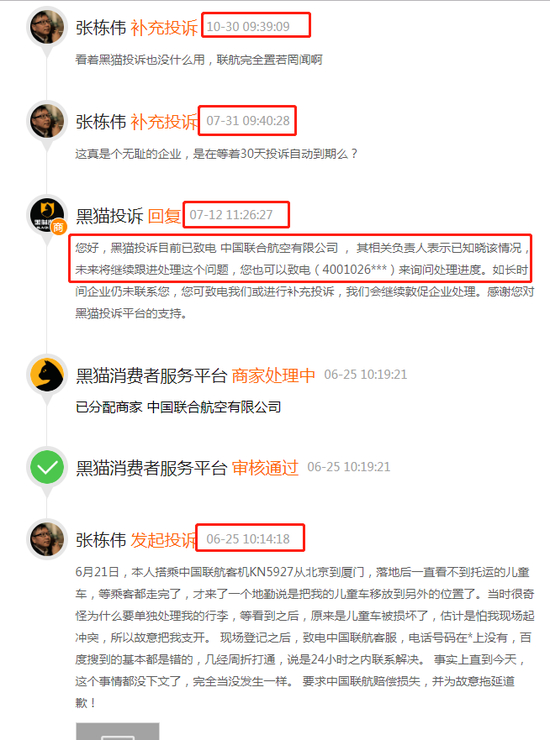
Task: Open 黑猫投诉 merchant avatar with 商 badge
Action: click(x=47, y=215)
